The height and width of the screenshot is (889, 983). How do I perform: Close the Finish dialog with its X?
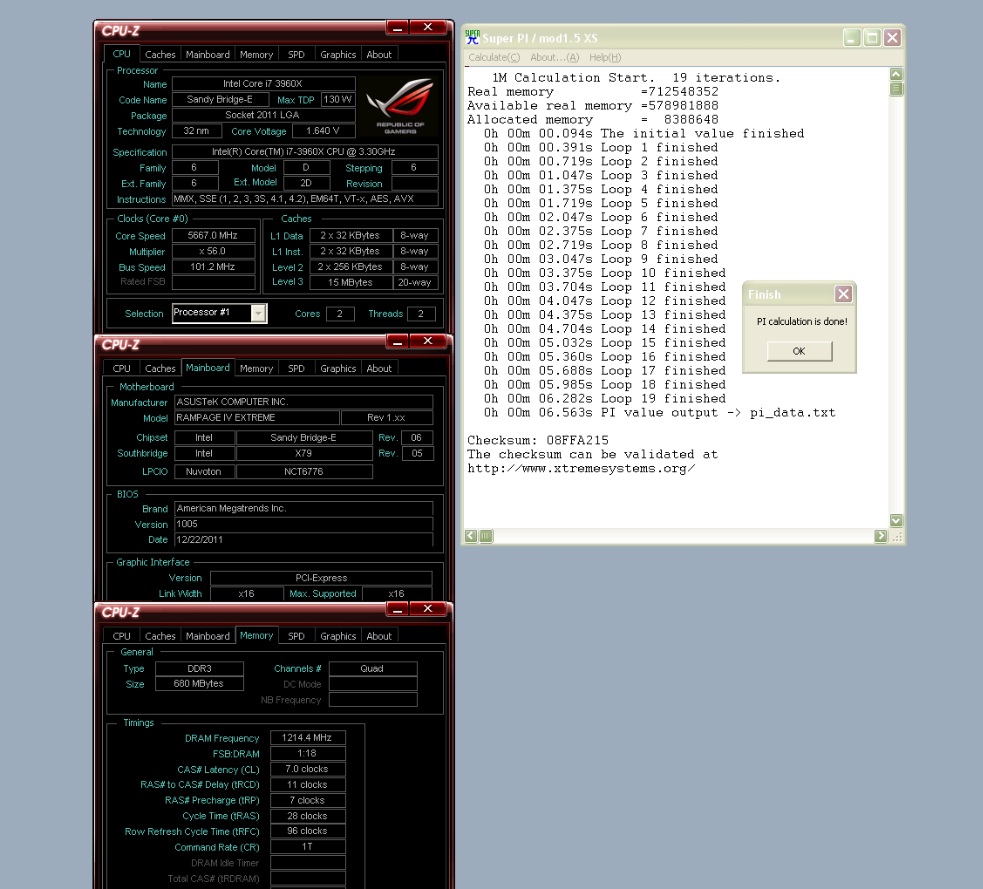pyautogui.click(x=843, y=294)
